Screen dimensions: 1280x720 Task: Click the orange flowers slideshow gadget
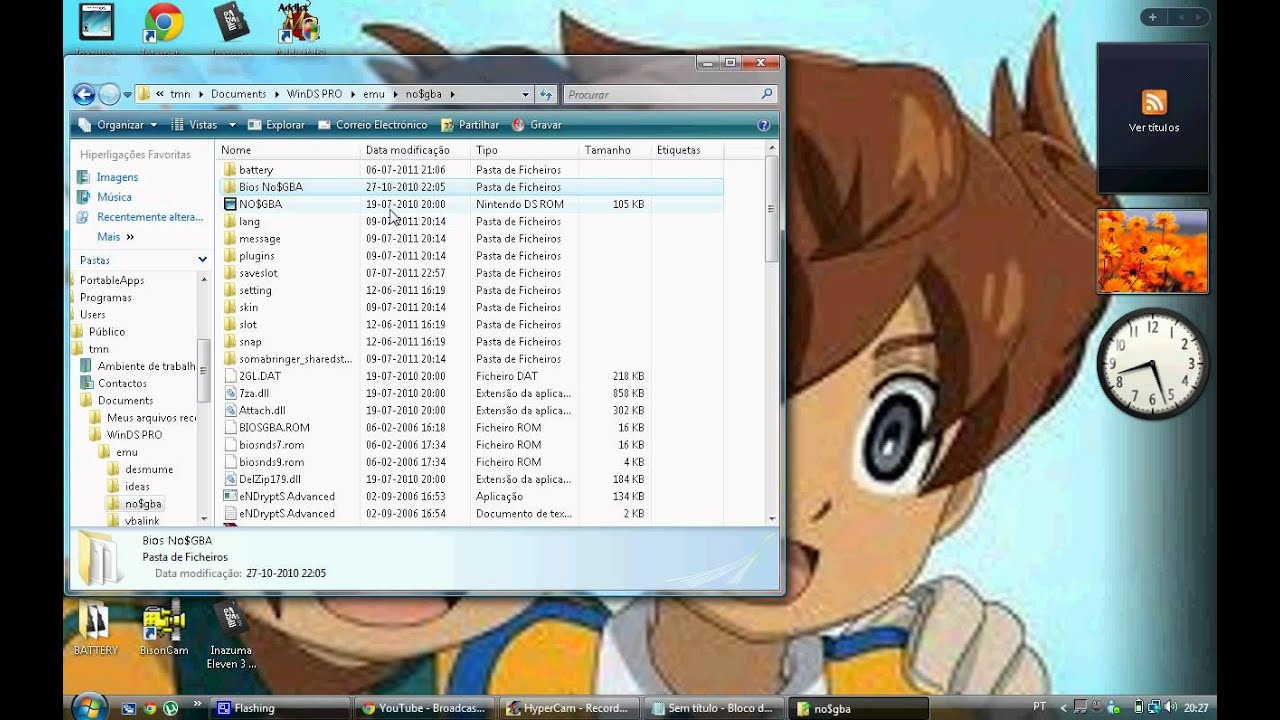[x=1152, y=251]
